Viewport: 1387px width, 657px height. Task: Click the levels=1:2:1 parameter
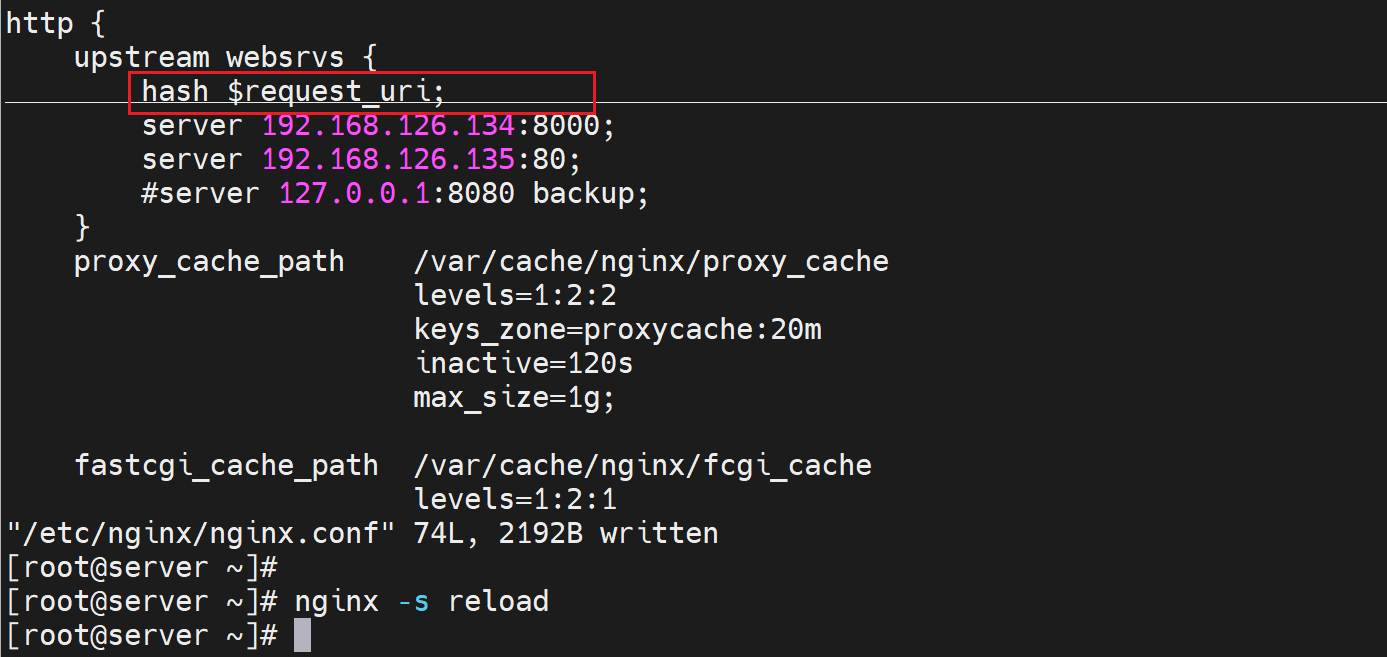tap(515, 500)
